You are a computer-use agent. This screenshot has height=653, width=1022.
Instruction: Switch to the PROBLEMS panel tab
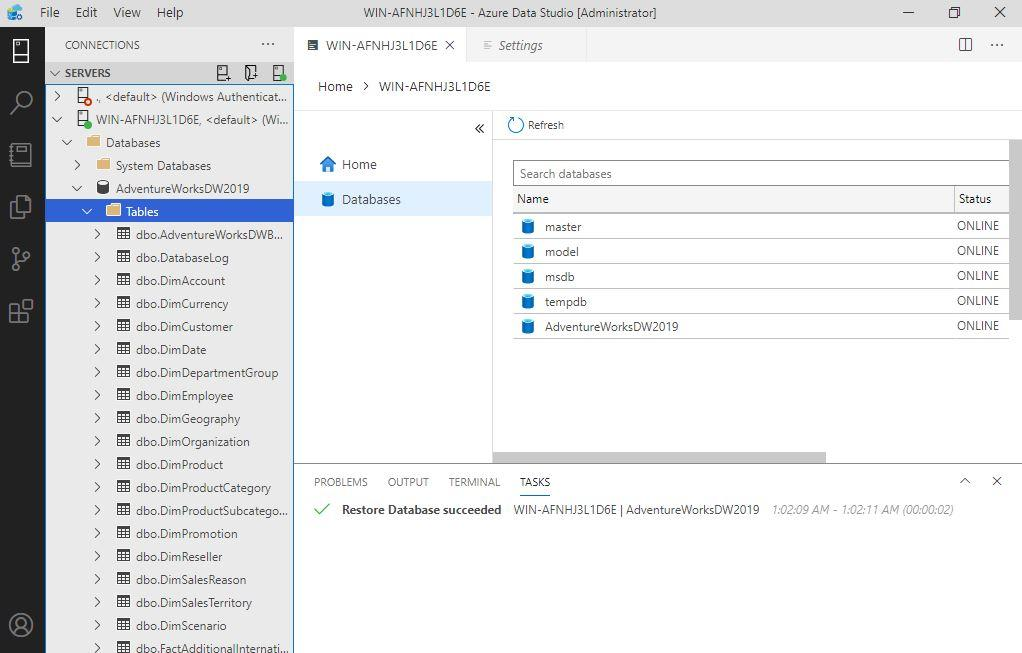point(341,482)
